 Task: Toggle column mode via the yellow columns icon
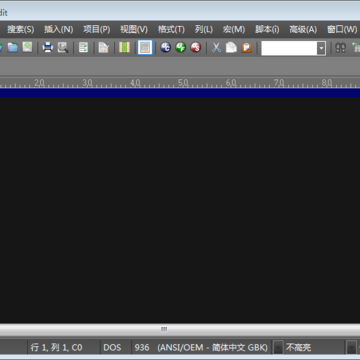point(124,47)
